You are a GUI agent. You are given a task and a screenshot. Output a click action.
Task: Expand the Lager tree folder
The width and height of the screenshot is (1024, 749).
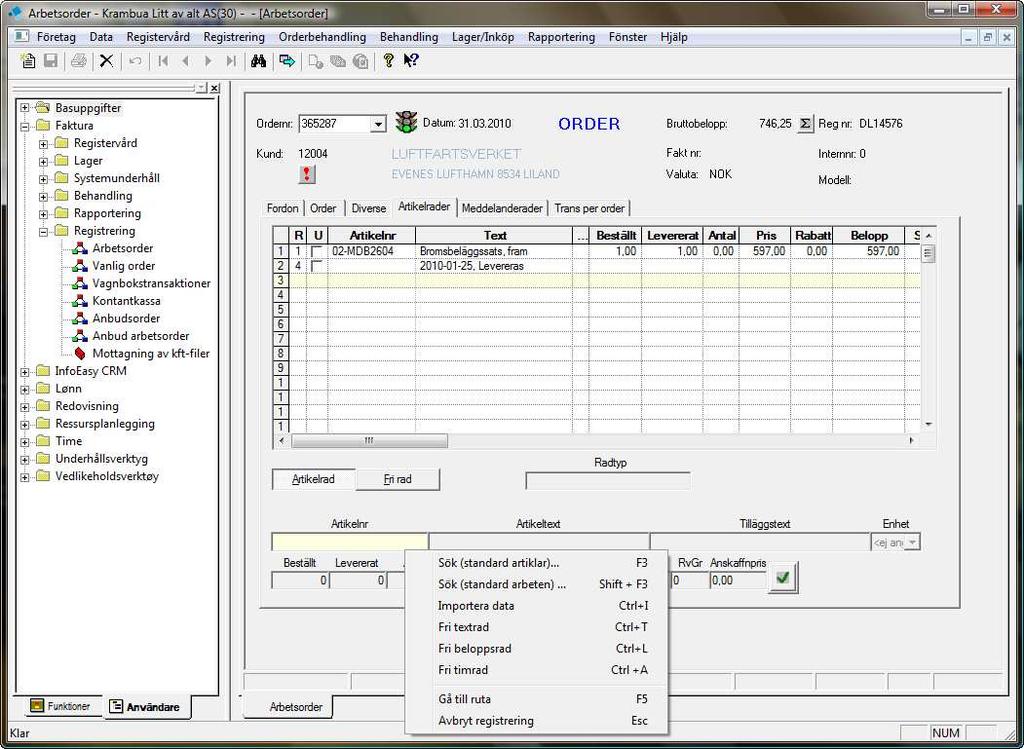coord(43,161)
